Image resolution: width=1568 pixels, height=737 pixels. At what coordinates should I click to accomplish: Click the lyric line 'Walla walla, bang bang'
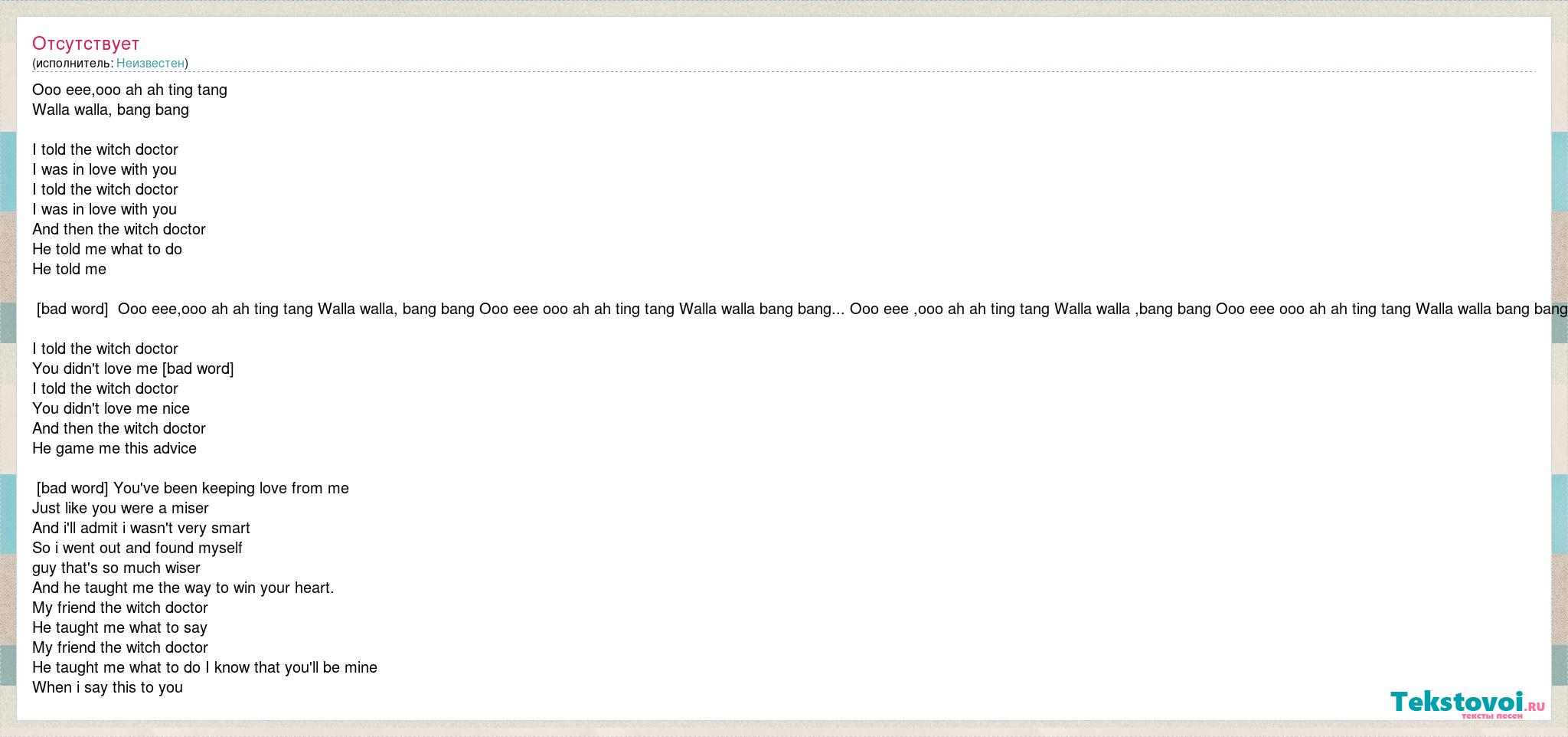(110, 110)
